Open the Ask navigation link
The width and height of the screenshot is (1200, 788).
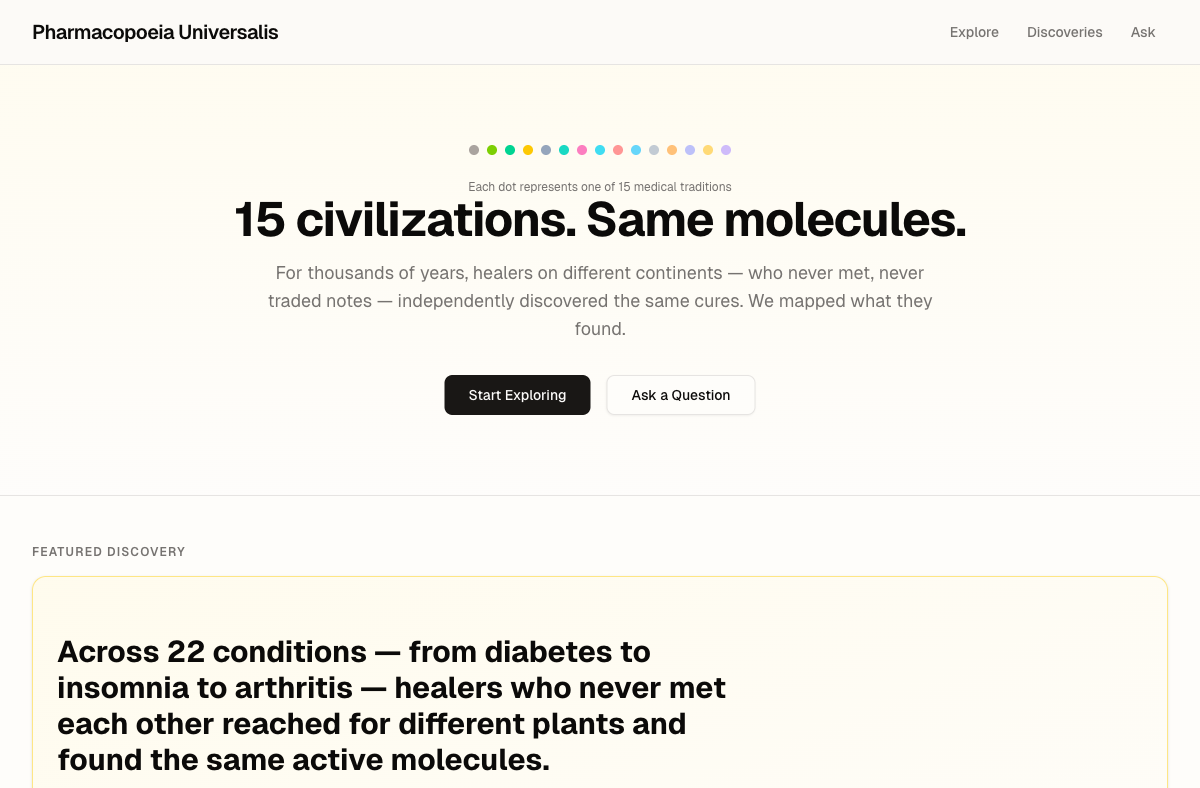pyautogui.click(x=1142, y=32)
